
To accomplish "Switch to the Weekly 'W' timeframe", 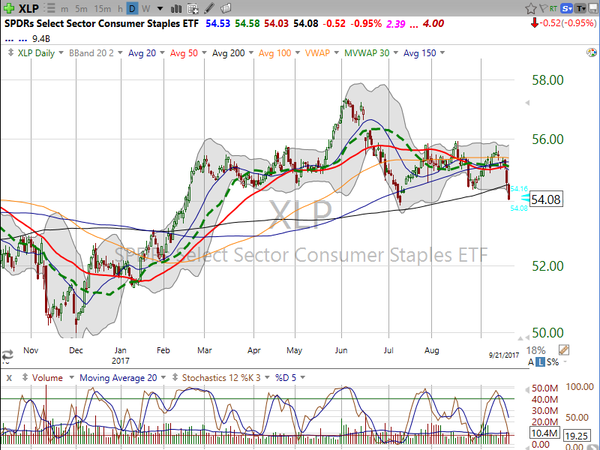I will coord(146,8).
